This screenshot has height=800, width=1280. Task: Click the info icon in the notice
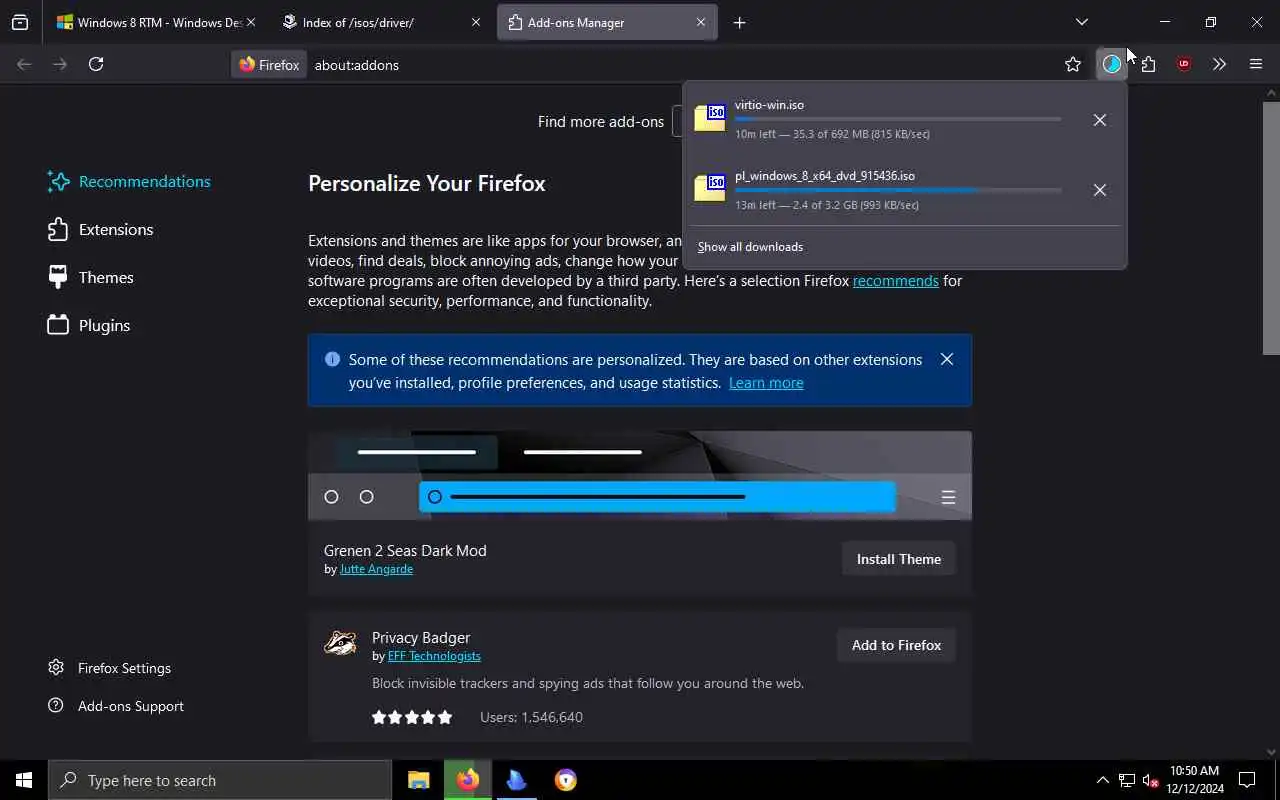coord(332,359)
